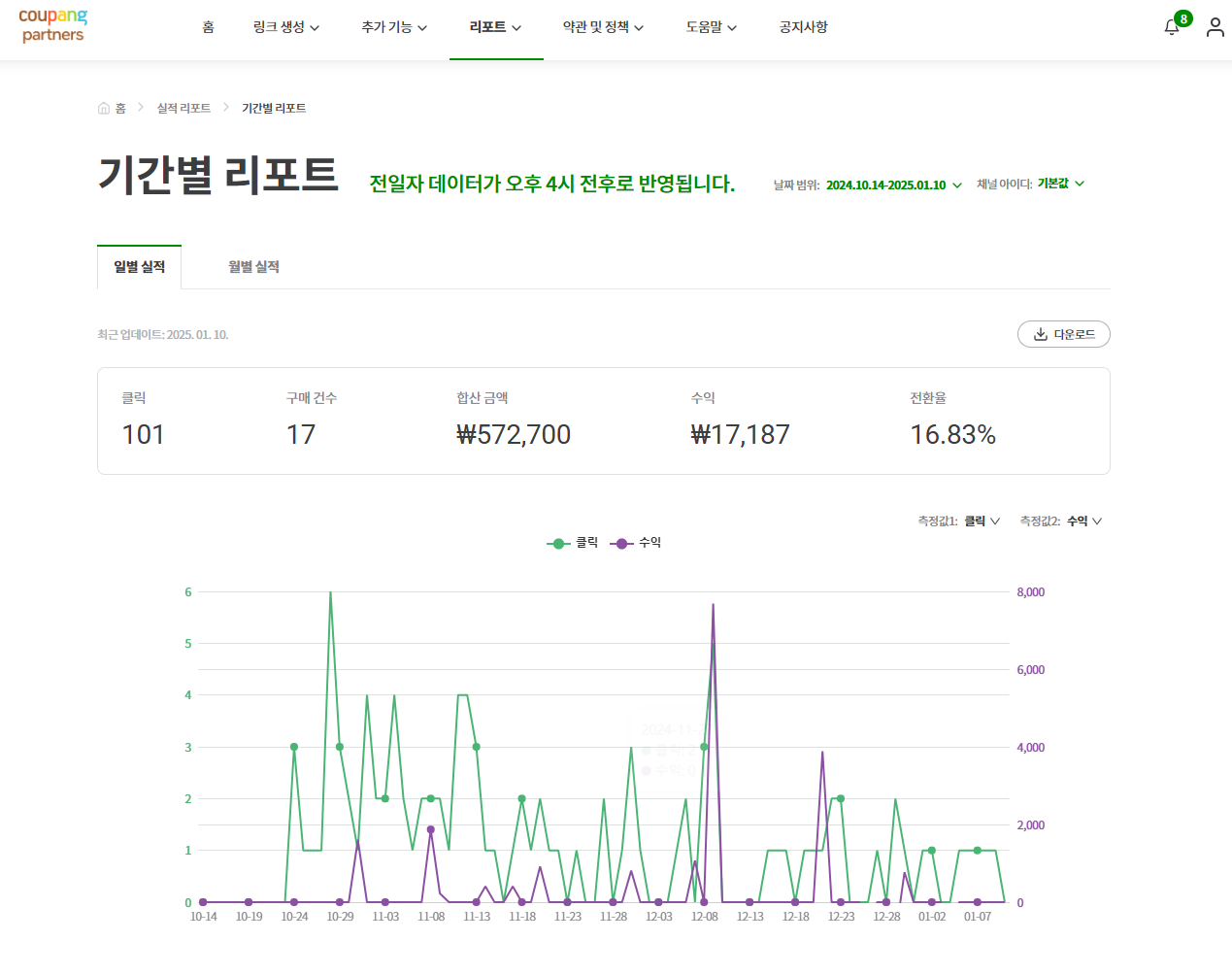Click the notification badge showing 8
This screenshot has height=975, width=1232.
click(1183, 18)
